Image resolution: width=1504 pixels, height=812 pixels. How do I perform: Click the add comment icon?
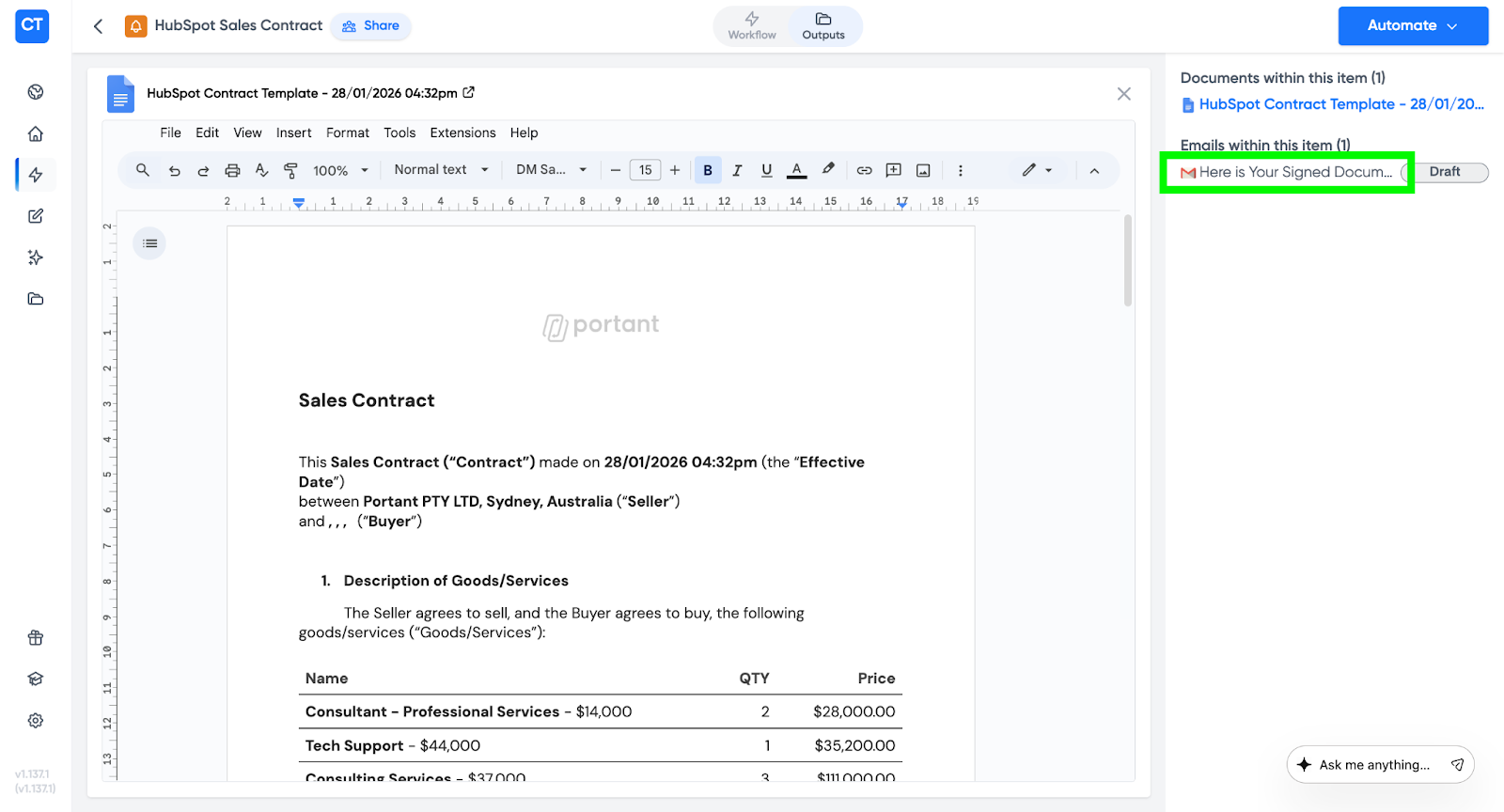[x=894, y=170]
